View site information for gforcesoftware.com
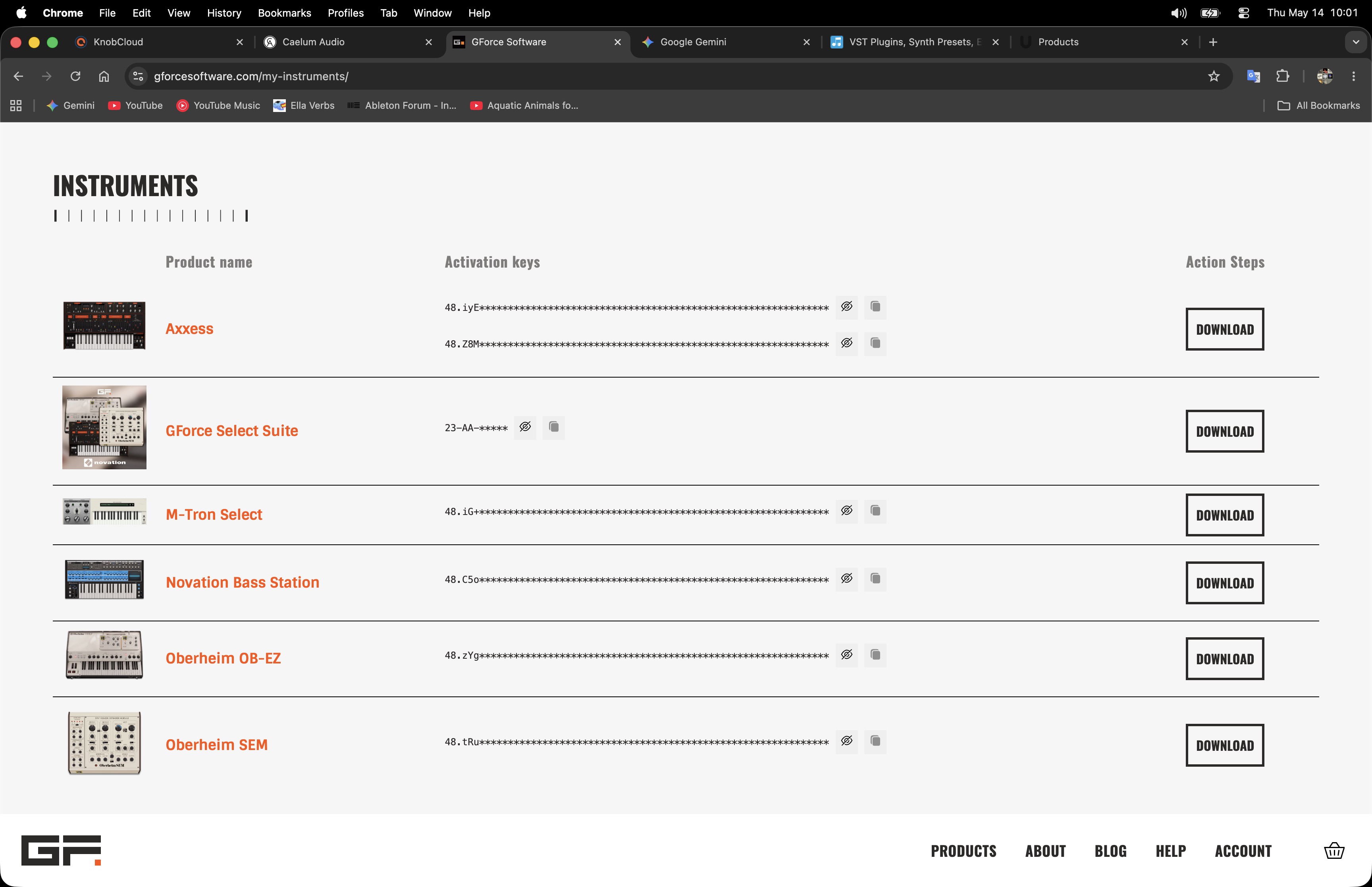The width and height of the screenshot is (1372, 887). coord(138,76)
